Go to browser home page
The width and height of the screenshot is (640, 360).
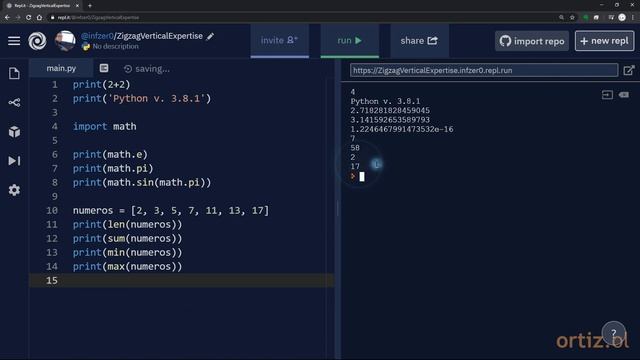point(39,18)
